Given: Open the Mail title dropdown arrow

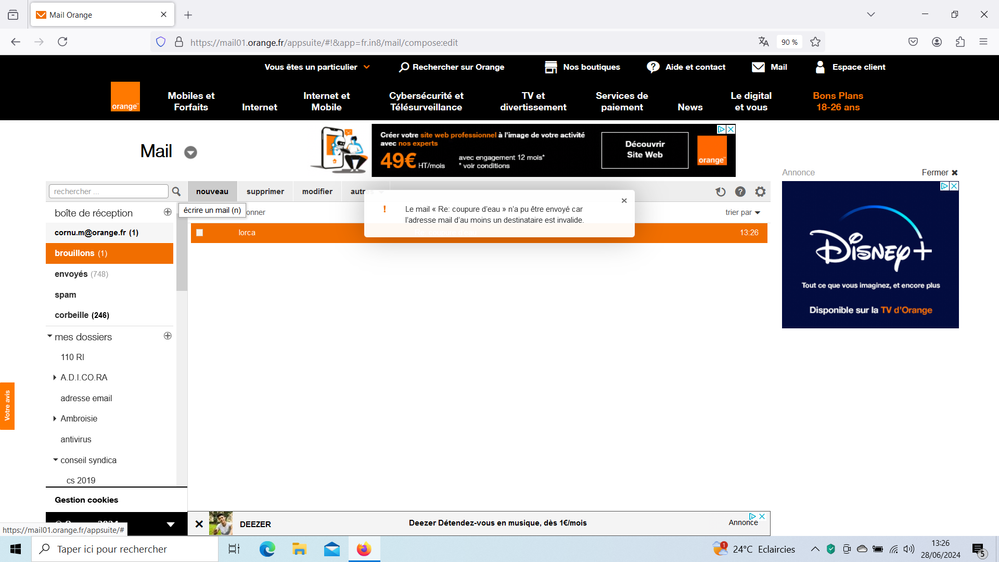Looking at the screenshot, I should coord(190,152).
